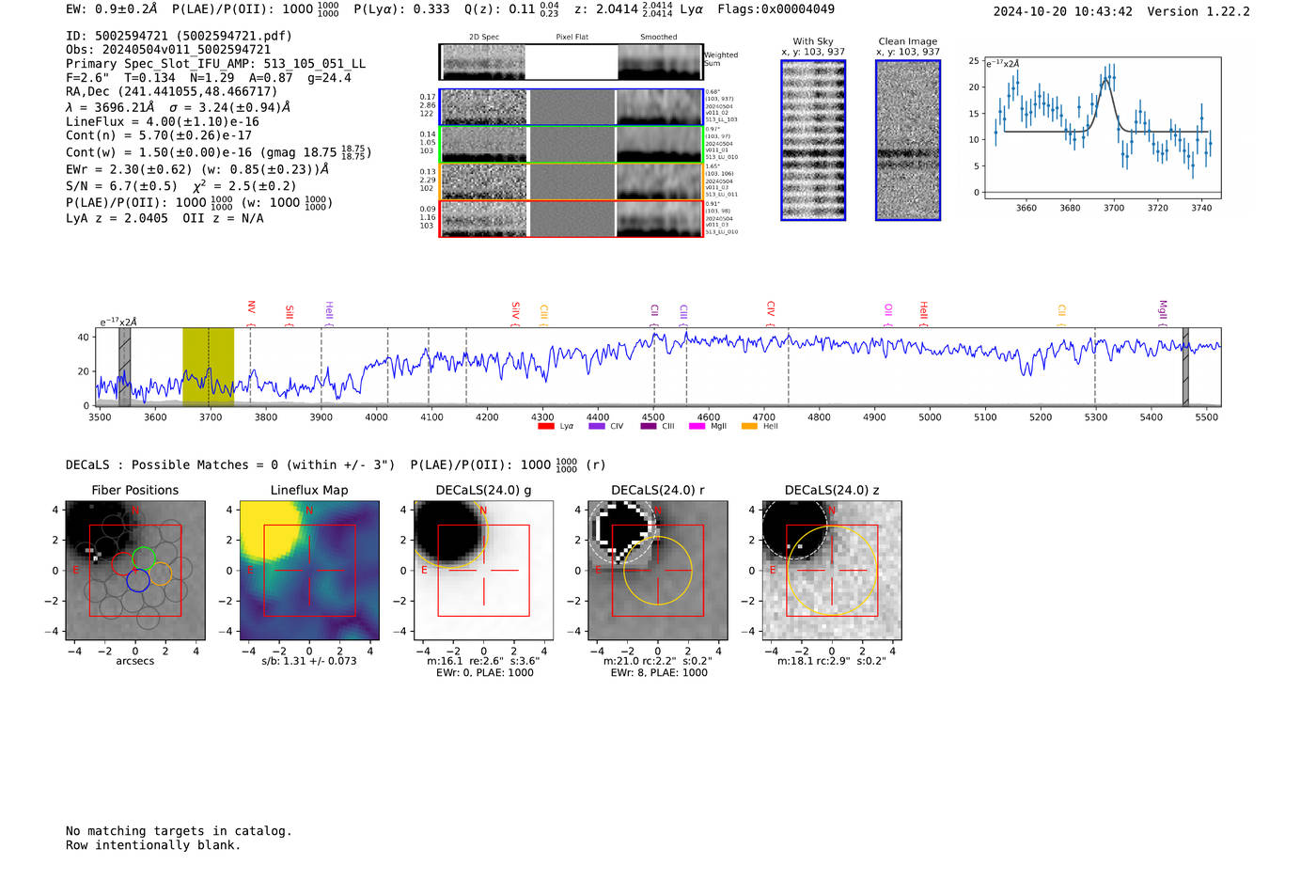The width and height of the screenshot is (1316, 896).
Task: Click the NV line label above spectrum
Action: (251, 307)
